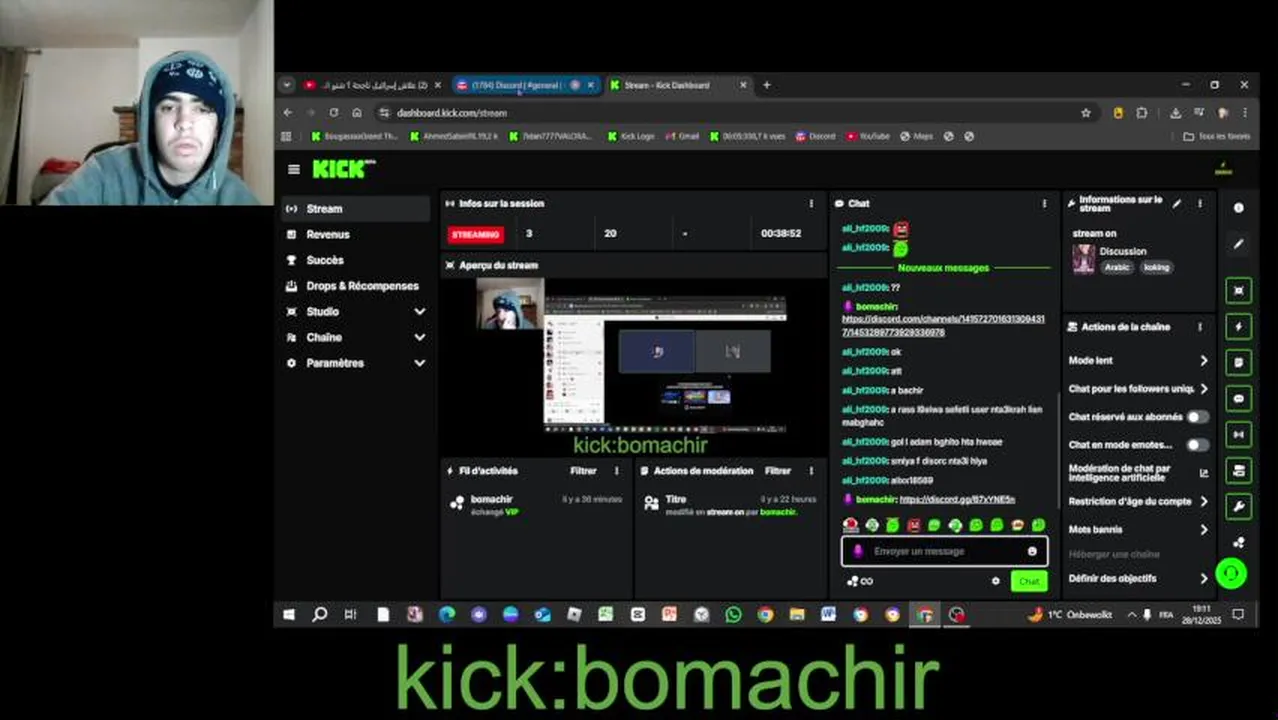Image resolution: width=1278 pixels, height=720 pixels.
Task: Click the green KICK logo
Action: tap(343, 169)
